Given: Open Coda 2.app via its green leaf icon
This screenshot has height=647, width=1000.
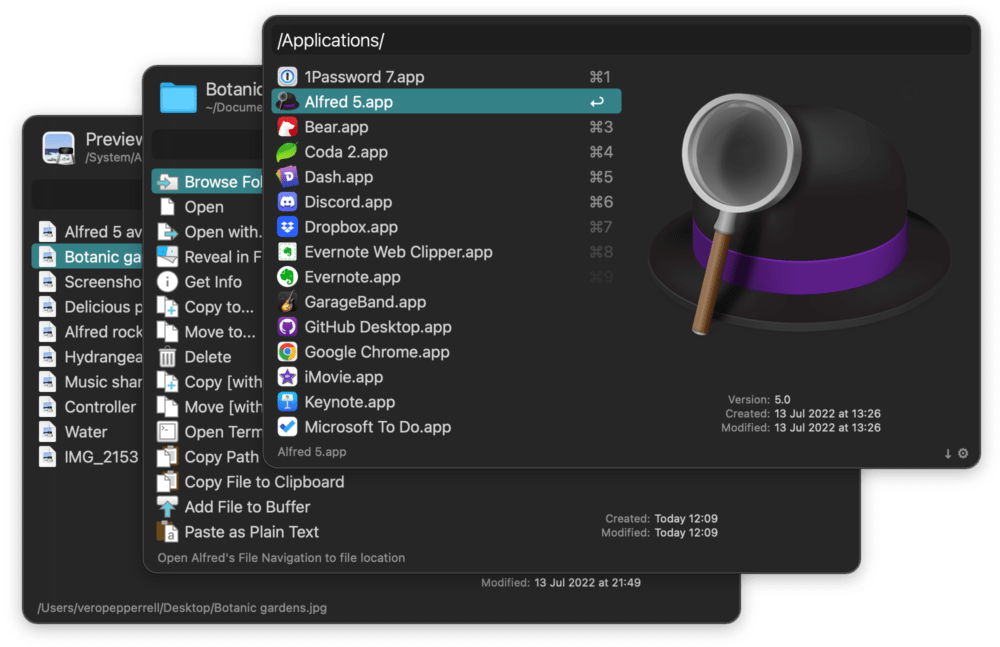Looking at the screenshot, I should [288, 152].
